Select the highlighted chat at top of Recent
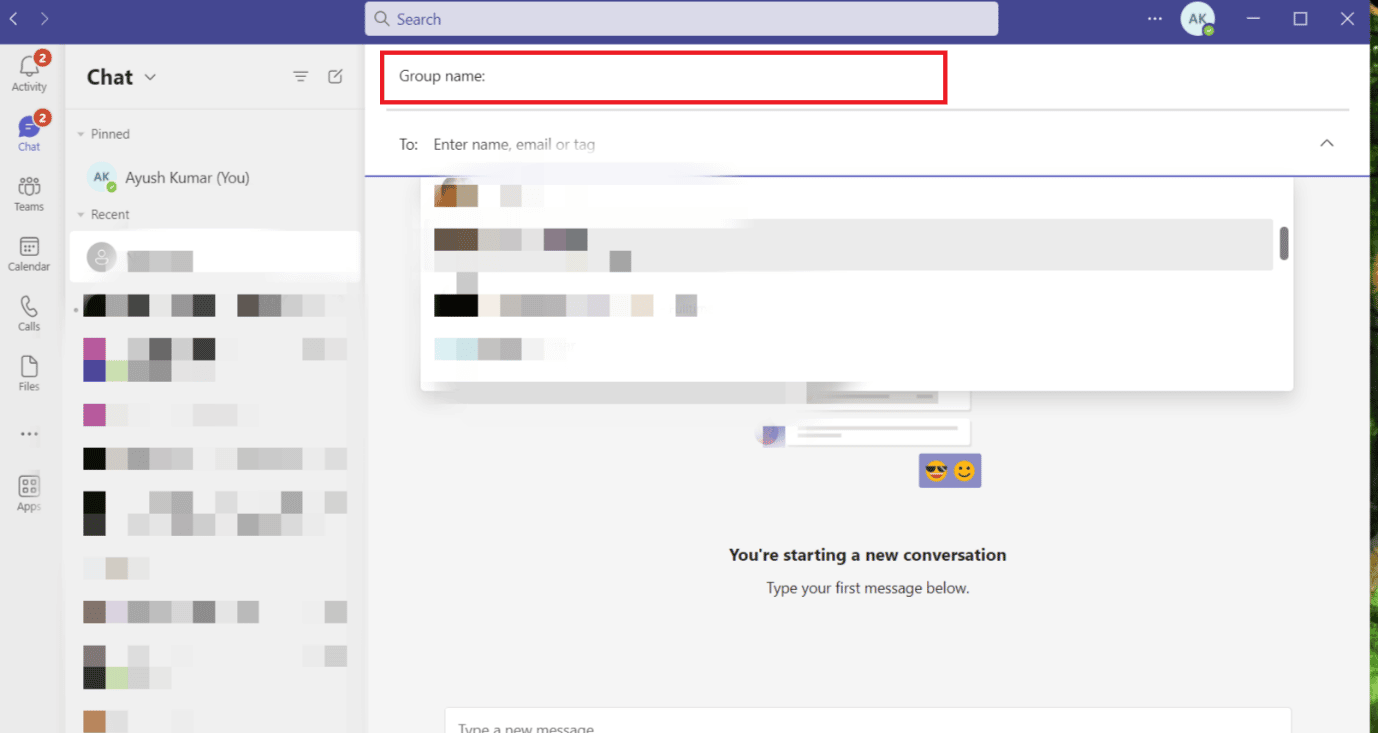 (x=213, y=257)
